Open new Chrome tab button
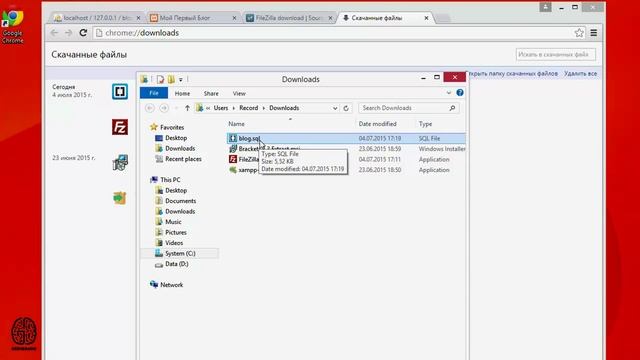640x360 pixels. pos(443,18)
